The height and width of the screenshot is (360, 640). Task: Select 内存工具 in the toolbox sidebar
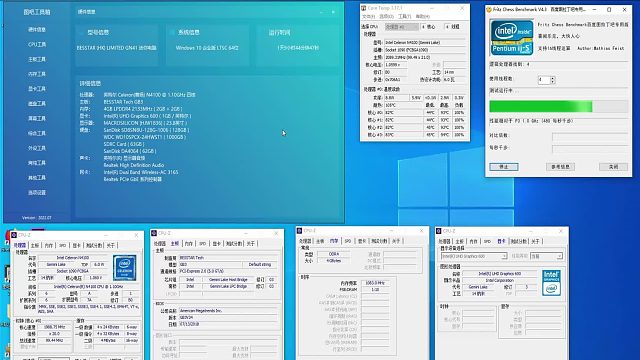(x=37, y=74)
